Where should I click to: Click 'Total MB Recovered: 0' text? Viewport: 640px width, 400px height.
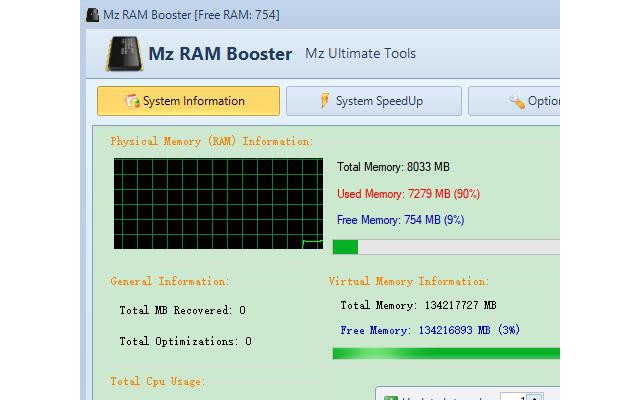(x=182, y=310)
